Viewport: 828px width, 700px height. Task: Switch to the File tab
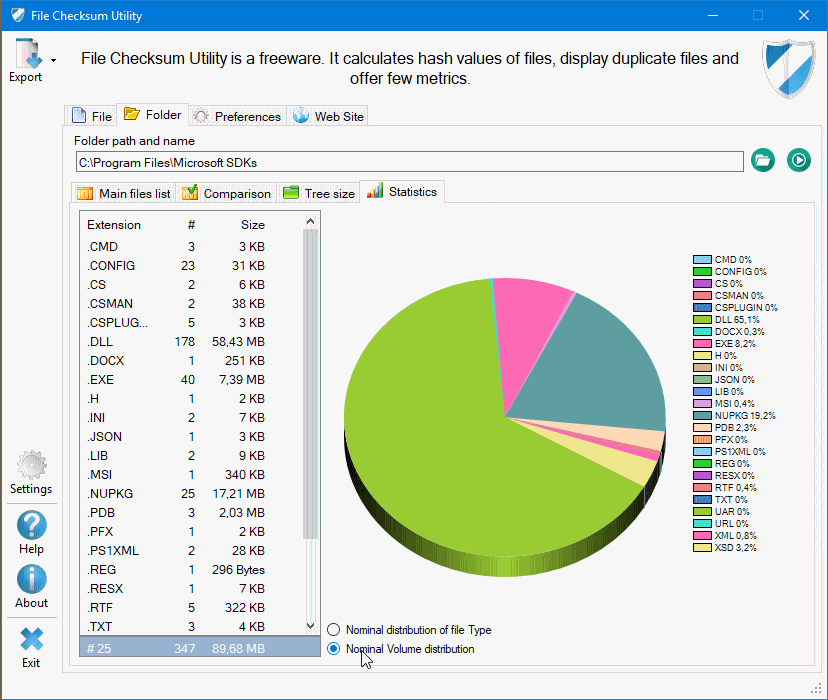click(91, 116)
